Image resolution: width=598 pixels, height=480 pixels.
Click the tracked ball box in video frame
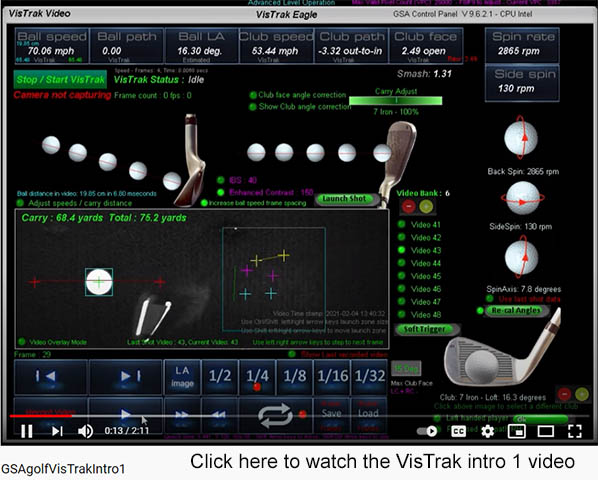(x=99, y=282)
